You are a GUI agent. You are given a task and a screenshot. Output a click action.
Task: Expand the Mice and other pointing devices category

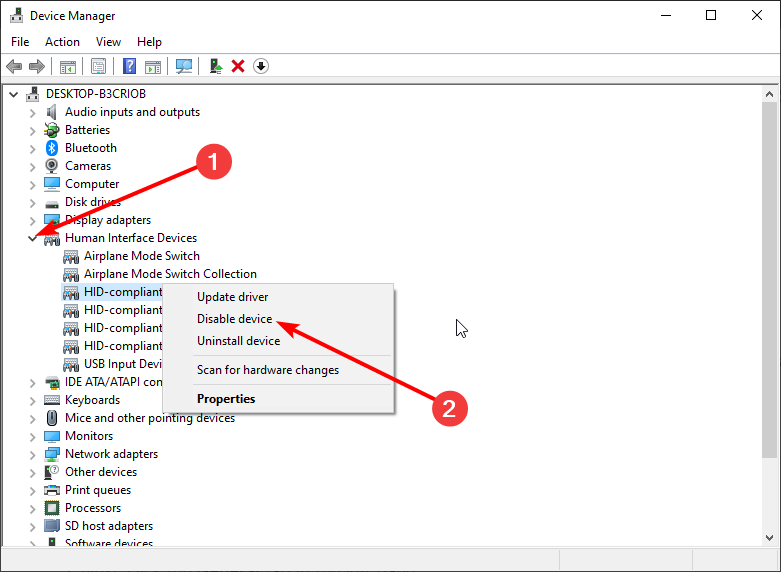32,419
